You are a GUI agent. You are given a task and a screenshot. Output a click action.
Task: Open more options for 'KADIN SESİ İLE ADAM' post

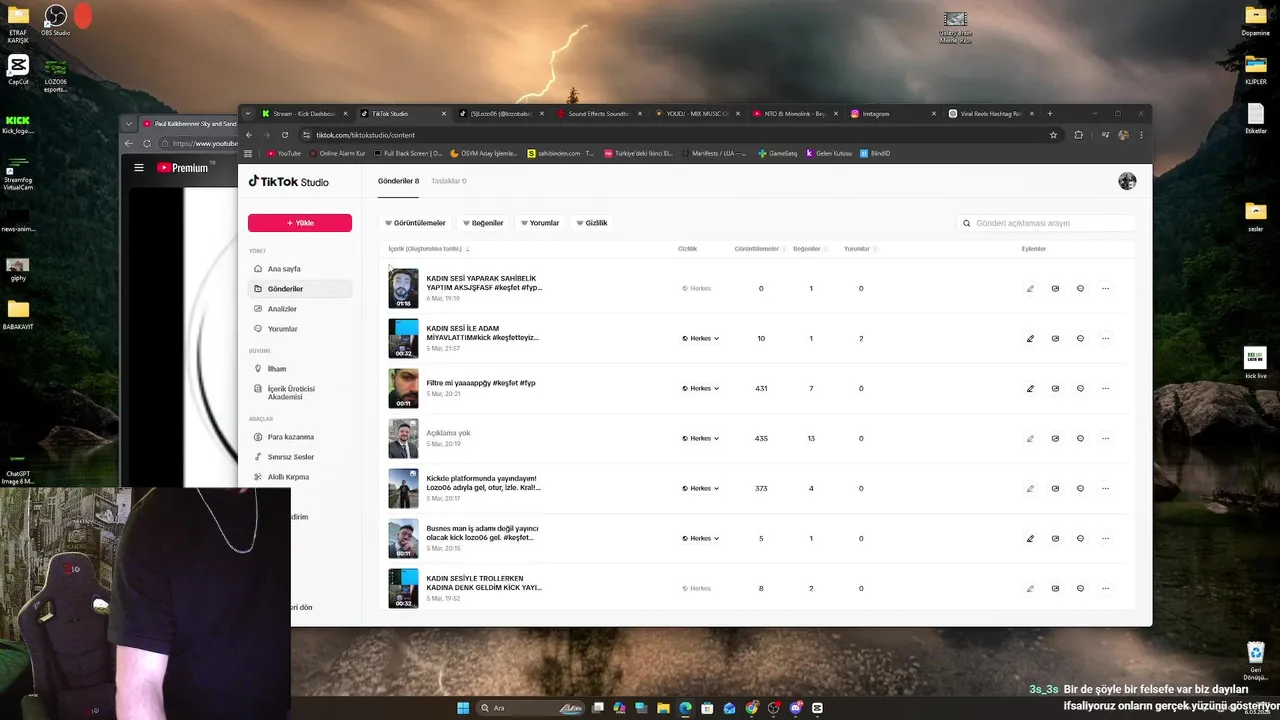pos(1105,338)
